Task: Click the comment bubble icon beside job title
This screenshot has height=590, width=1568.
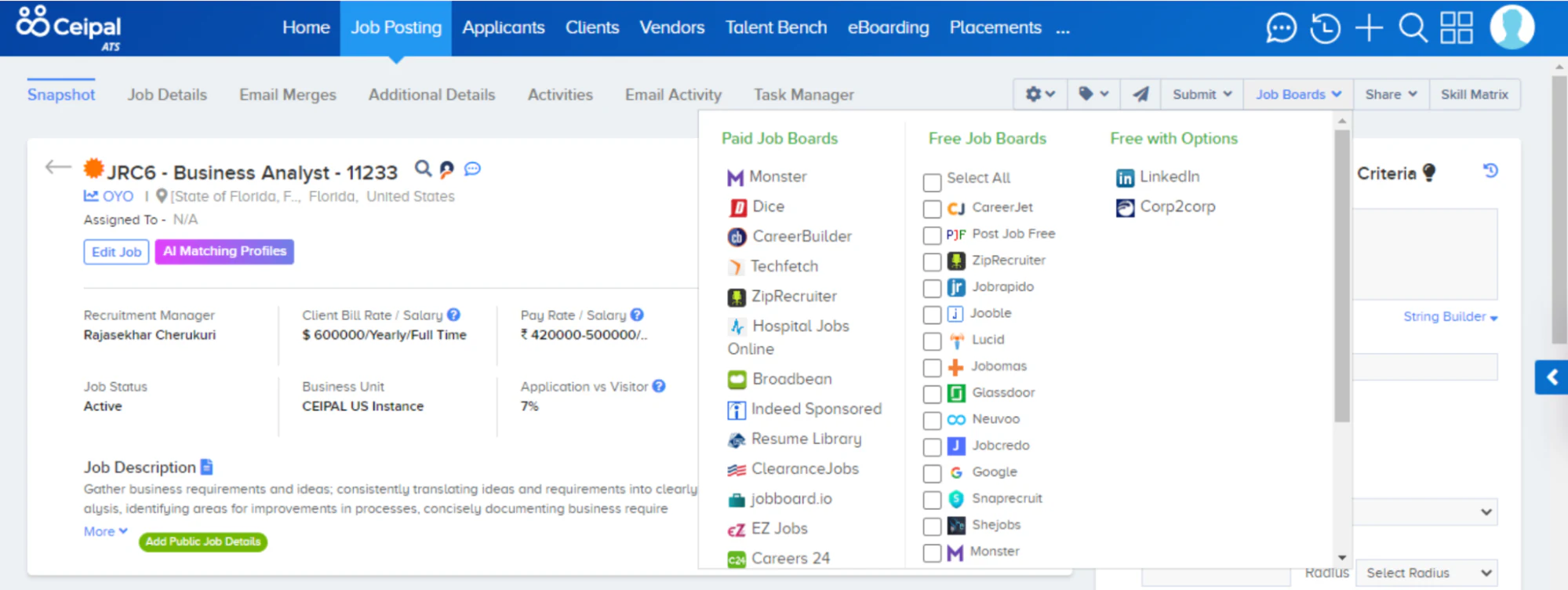Action: click(472, 169)
